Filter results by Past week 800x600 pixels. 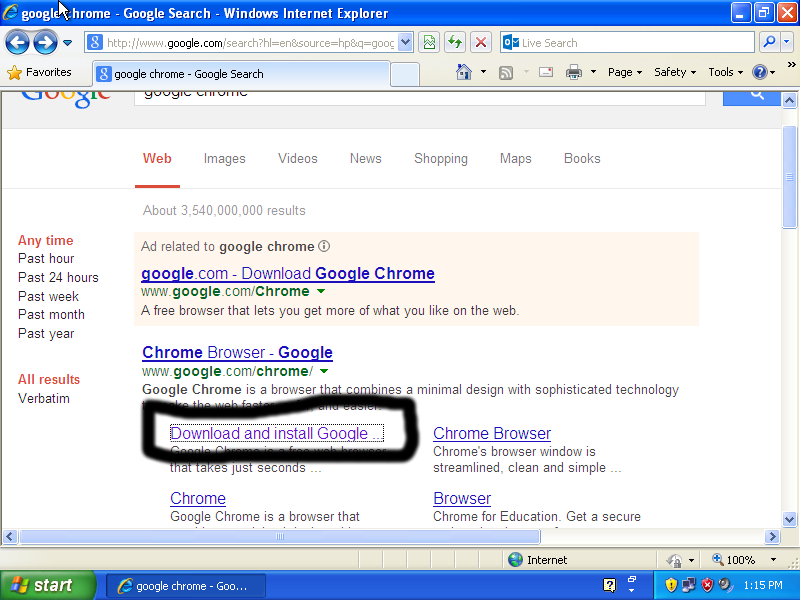pos(48,296)
